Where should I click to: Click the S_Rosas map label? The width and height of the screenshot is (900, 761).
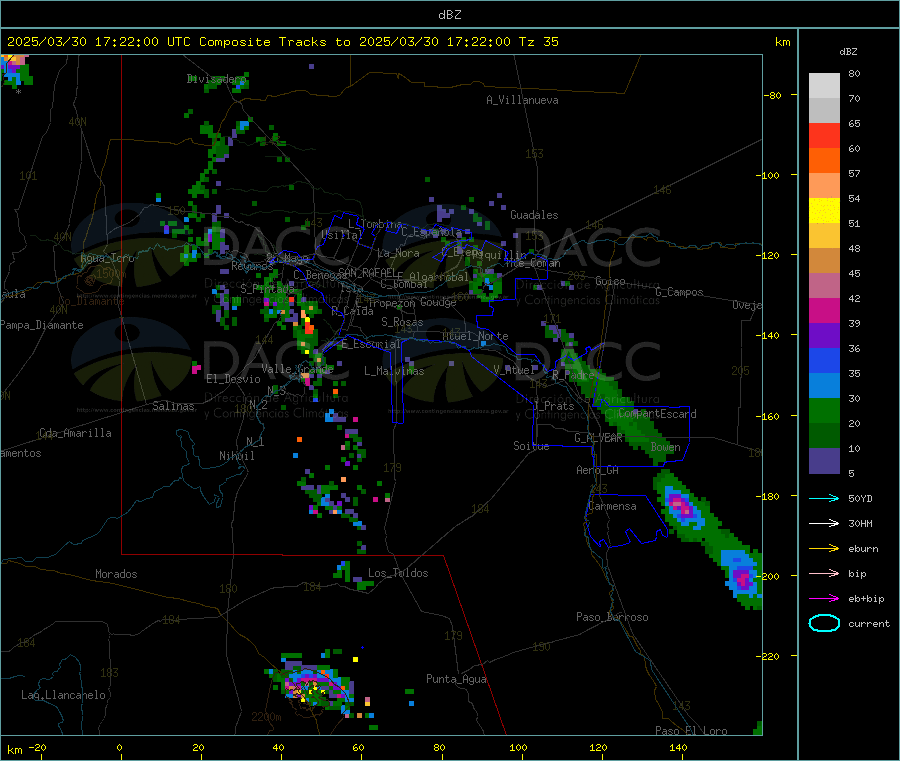tap(402, 323)
